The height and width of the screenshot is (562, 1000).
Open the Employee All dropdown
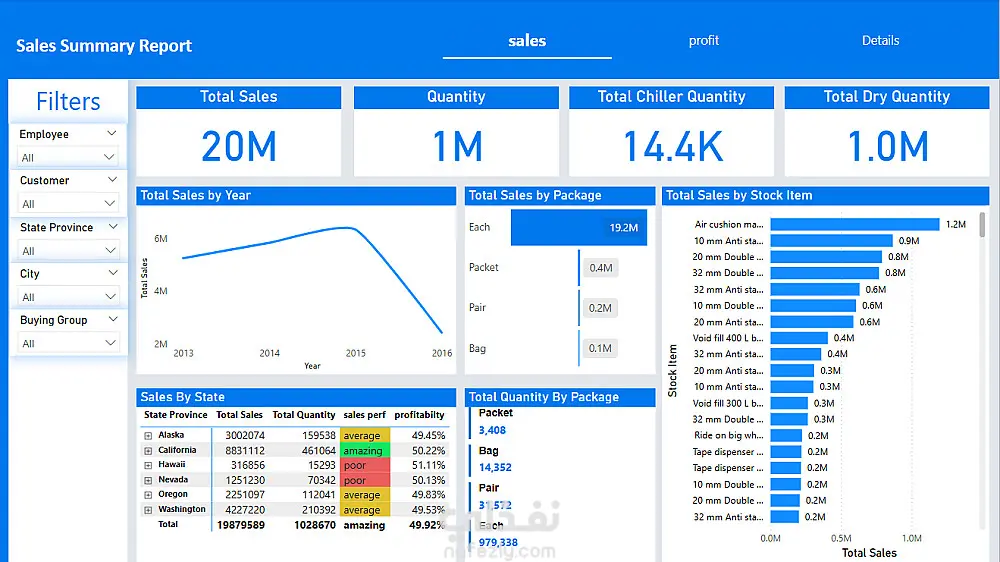click(68, 157)
